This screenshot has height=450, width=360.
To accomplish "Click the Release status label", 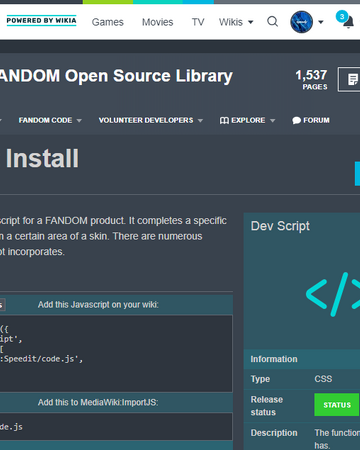I will 267,406.
